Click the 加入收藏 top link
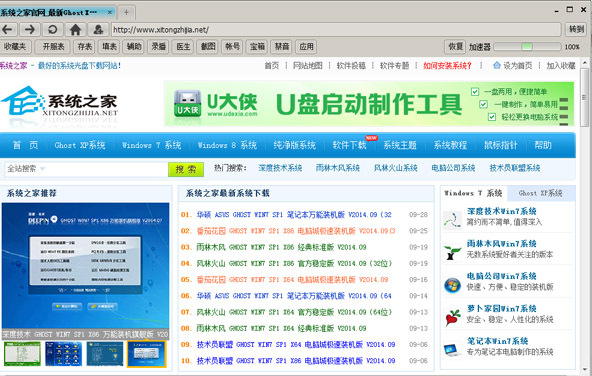 [561, 66]
